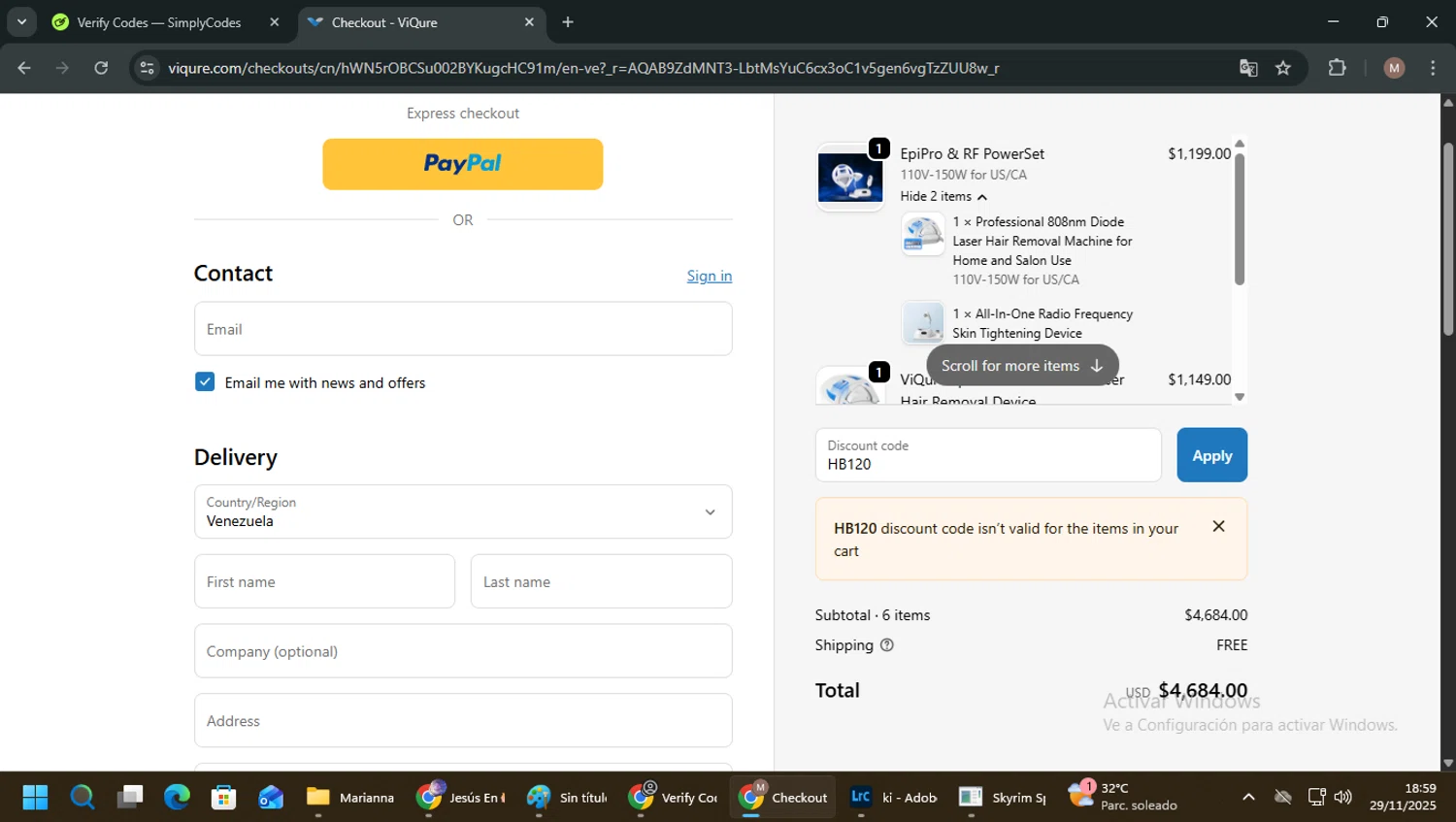Click the Sign in link

coord(710,276)
